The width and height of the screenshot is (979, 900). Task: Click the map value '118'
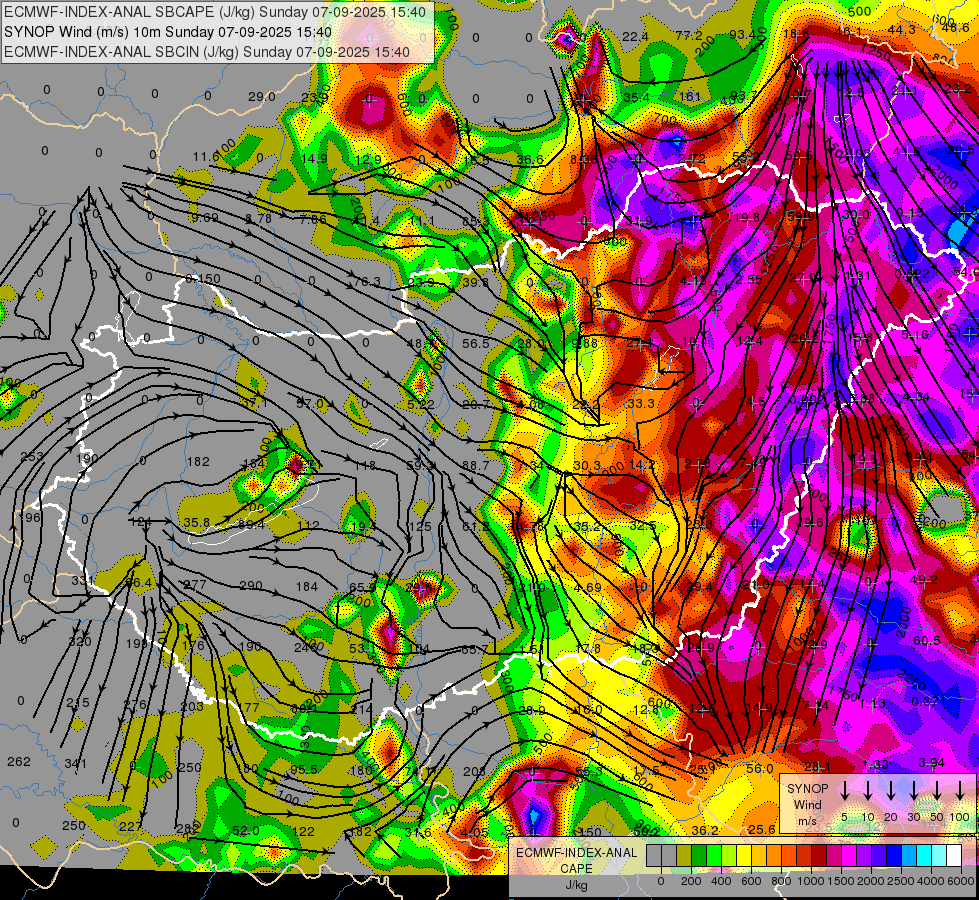click(x=365, y=465)
